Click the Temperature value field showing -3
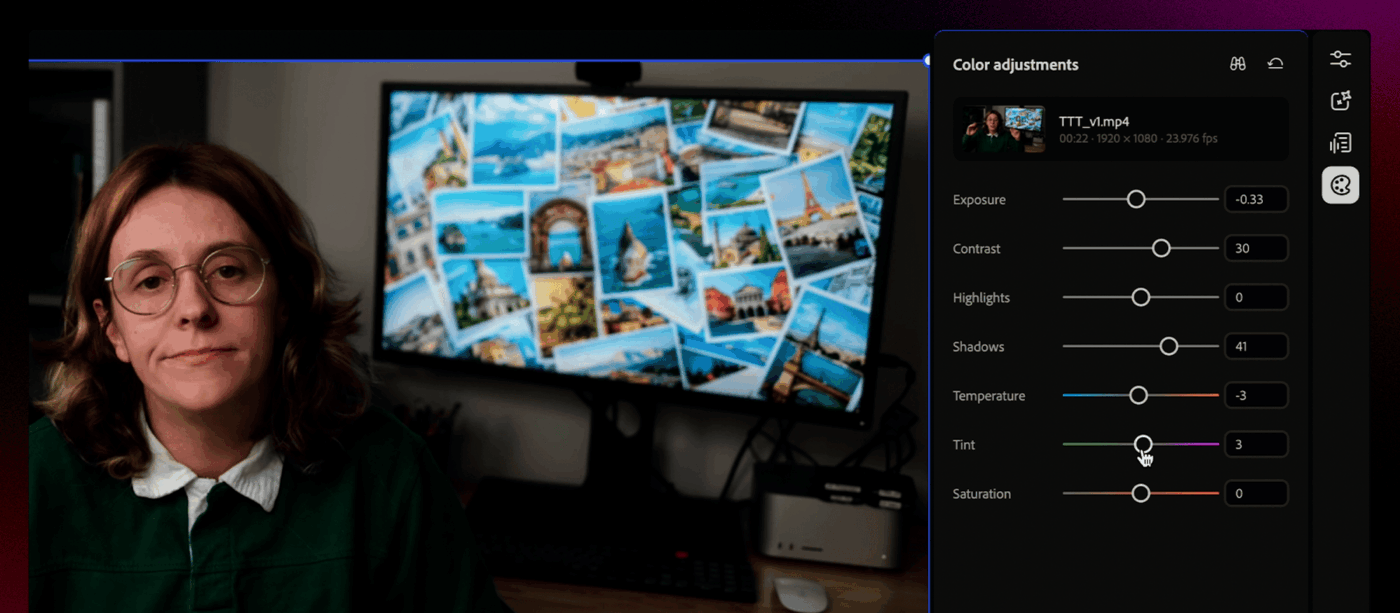The width and height of the screenshot is (1400, 613). coord(1256,395)
